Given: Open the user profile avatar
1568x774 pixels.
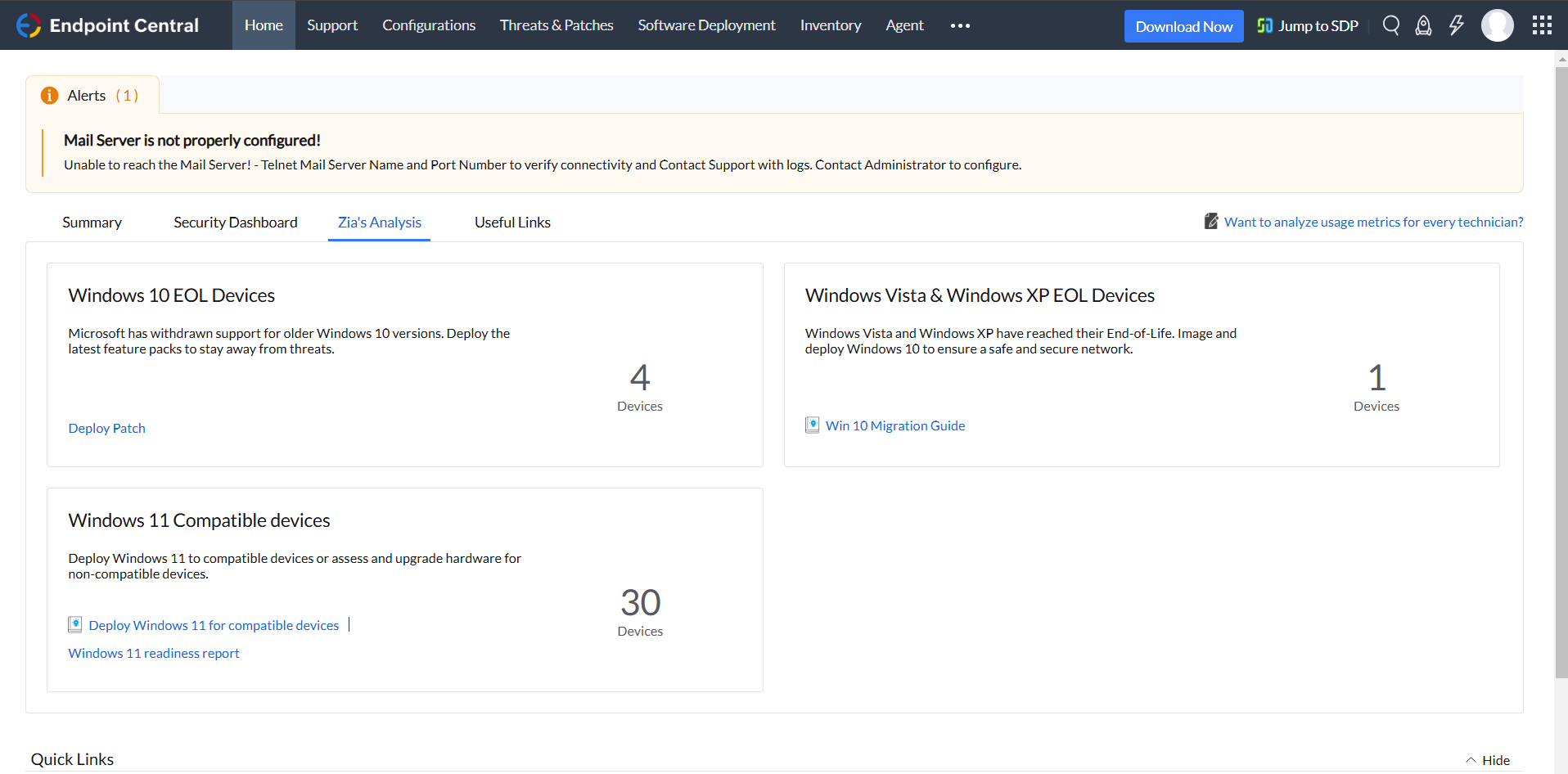Looking at the screenshot, I should click(1497, 25).
